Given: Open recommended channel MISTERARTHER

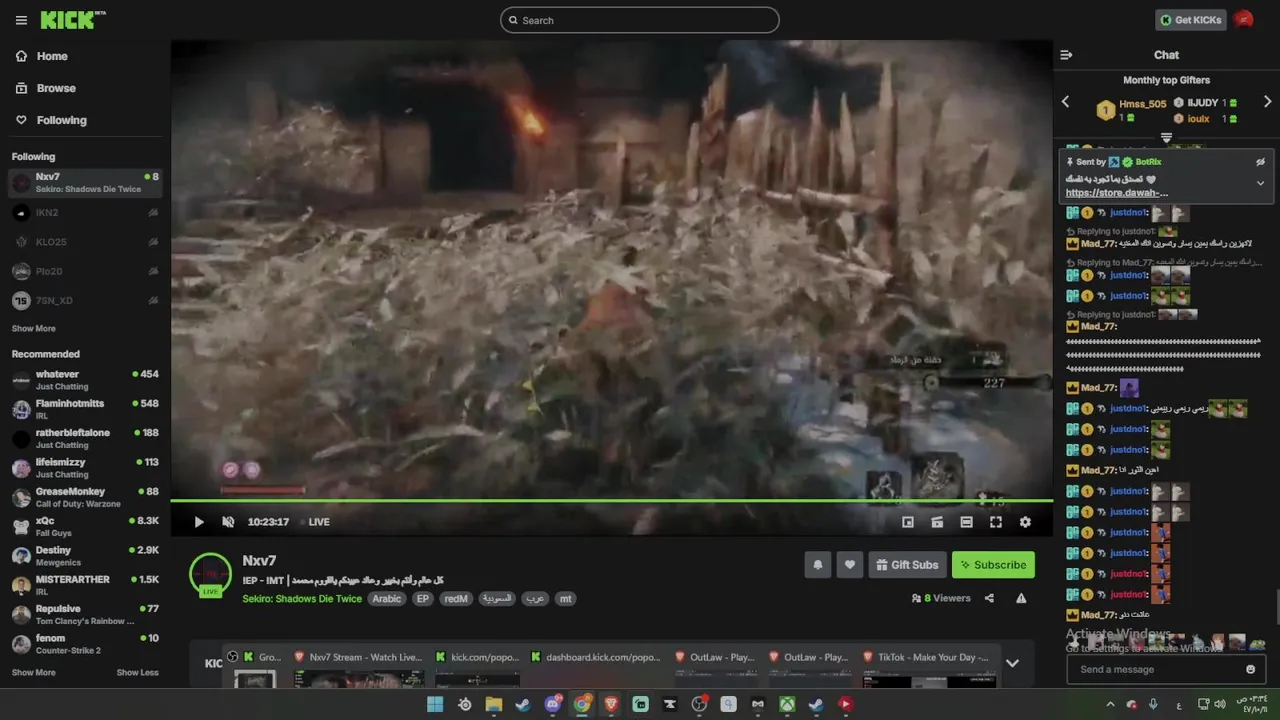Looking at the screenshot, I should [85, 585].
